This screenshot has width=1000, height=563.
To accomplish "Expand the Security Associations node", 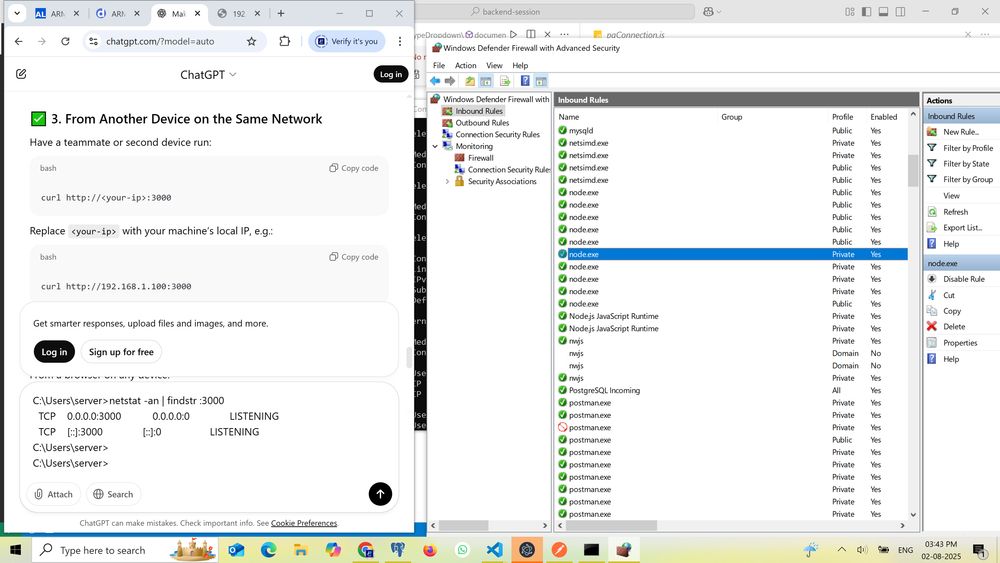I will point(447,182).
